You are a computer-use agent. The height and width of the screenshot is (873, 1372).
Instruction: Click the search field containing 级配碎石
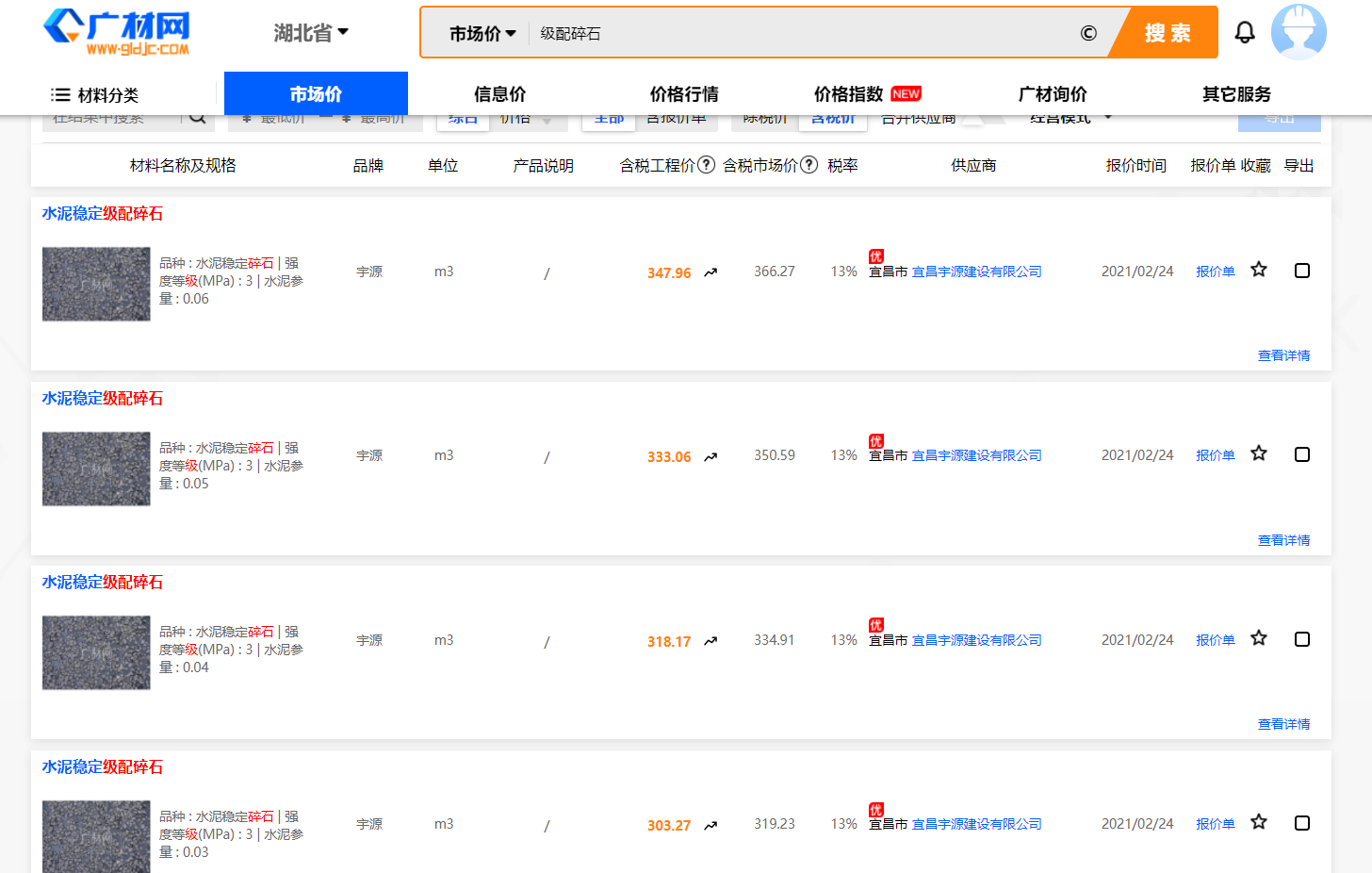pos(801,33)
